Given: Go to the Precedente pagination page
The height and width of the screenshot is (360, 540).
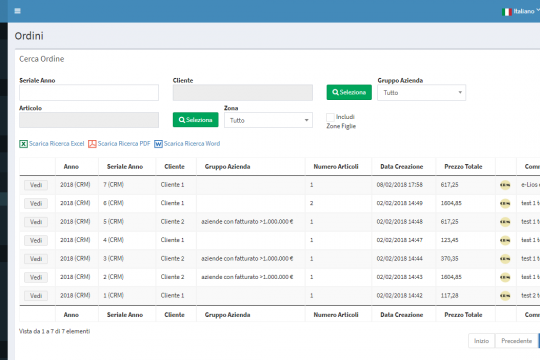Looking at the screenshot, I should pyautogui.click(x=517, y=341).
